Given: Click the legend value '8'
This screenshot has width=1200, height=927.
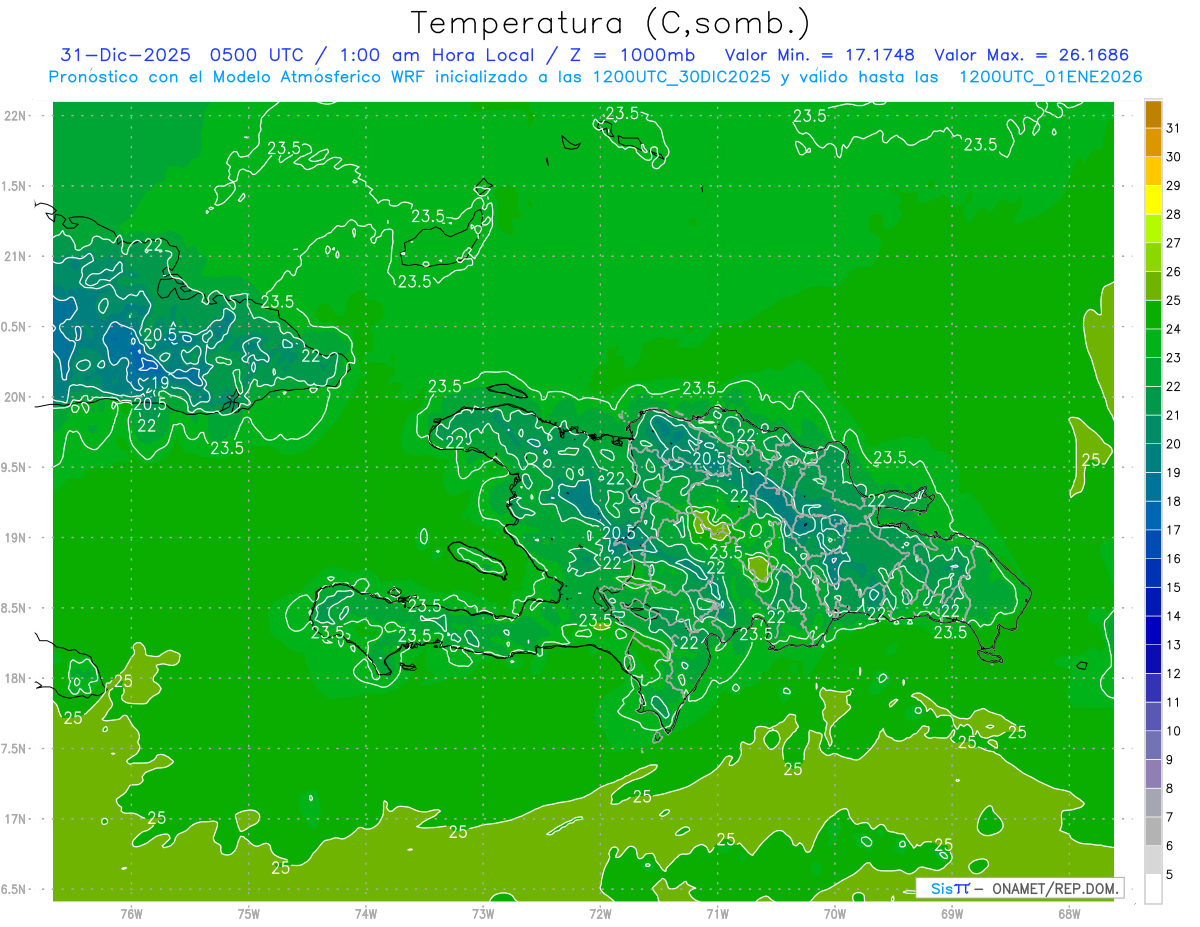Looking at the screenshot, I should point(1170,788).
